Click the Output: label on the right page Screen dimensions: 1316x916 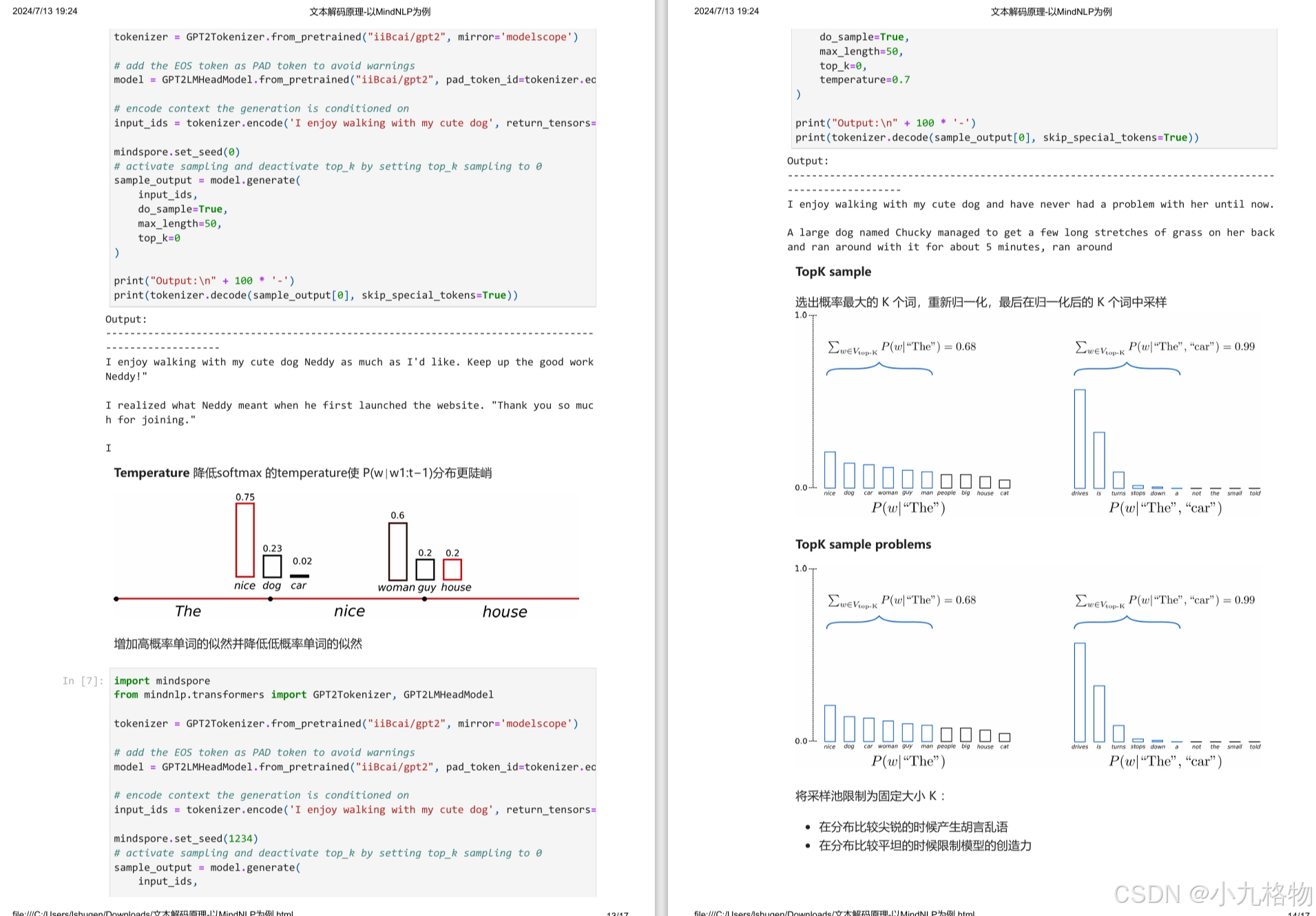808,160
